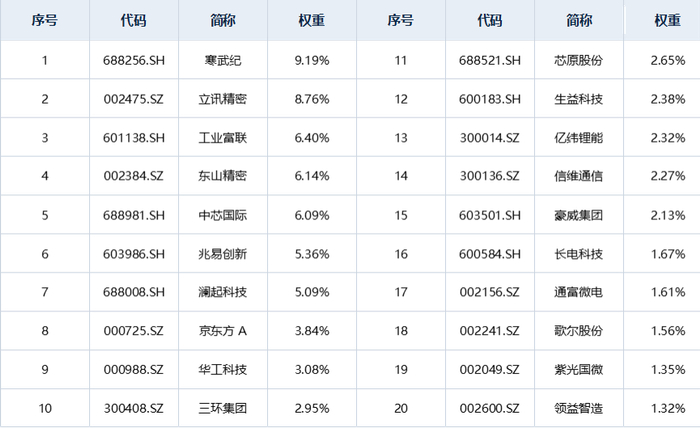Screen dimensions: 700x428
Task: Click the name 紫光国微
Action: tap(579, 370)
